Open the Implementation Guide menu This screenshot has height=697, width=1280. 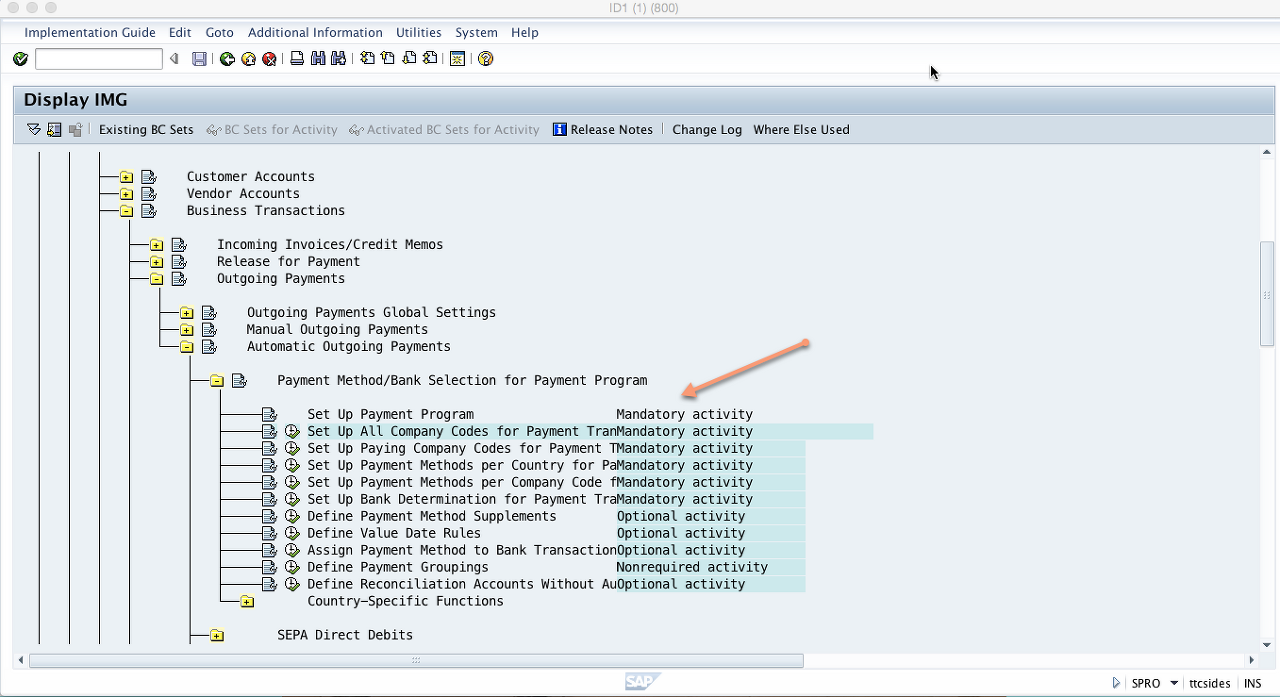90,32
